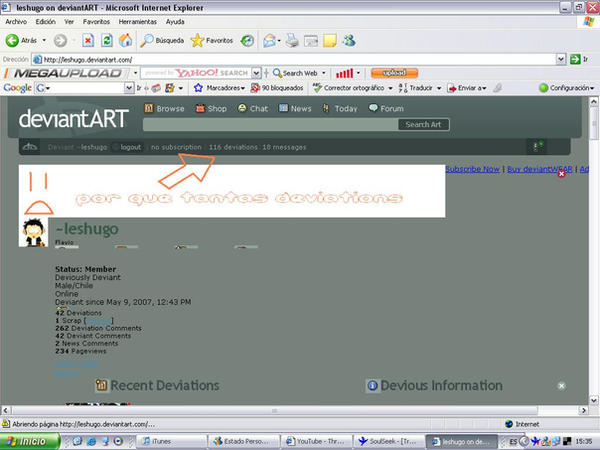The width and height of the screenshot is (600, 450).
Task: Click the leshugo avatar image
Action: coord(33,232)
